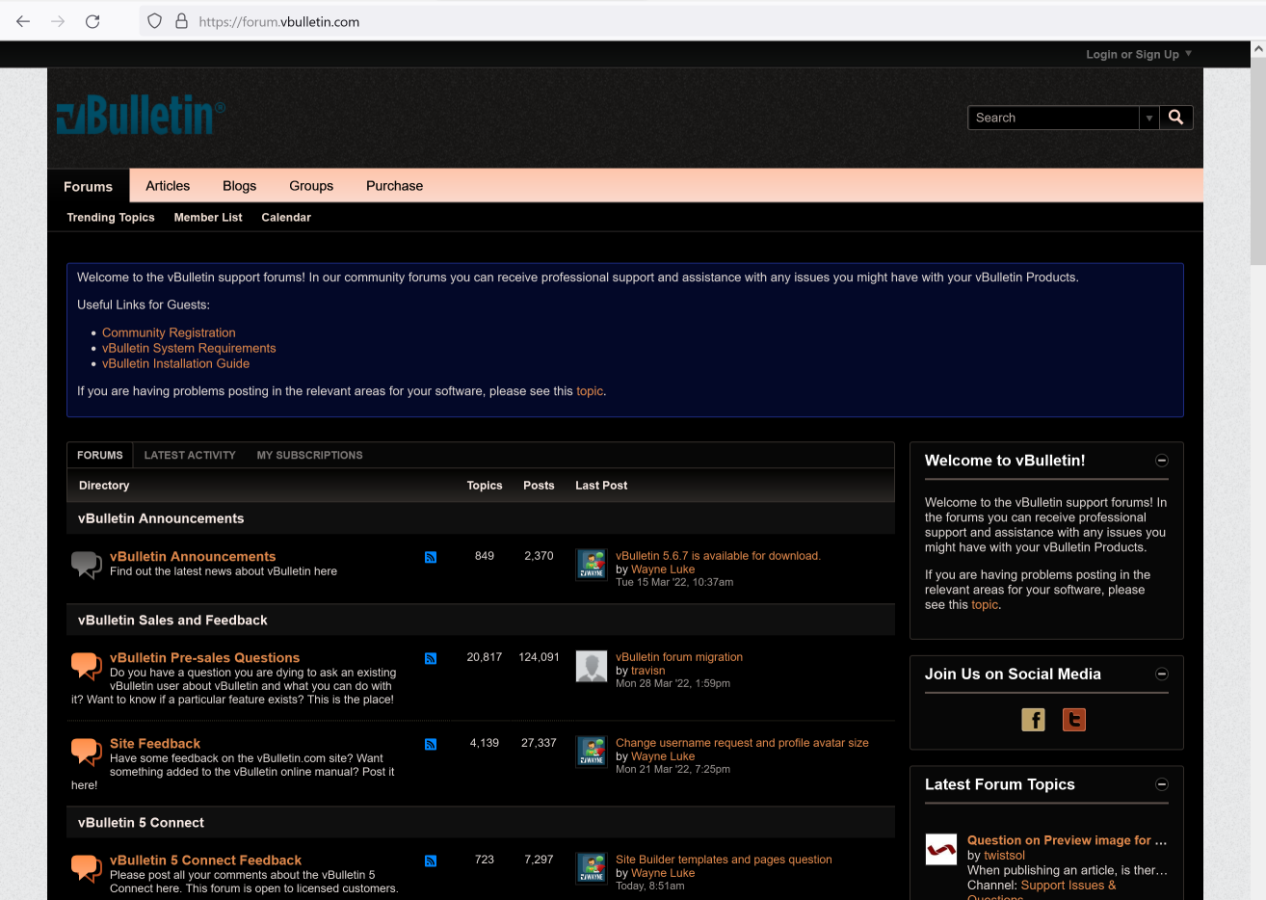
Task: Click Site Feedback orange speech bubble icon
Action: pos(86,752)
